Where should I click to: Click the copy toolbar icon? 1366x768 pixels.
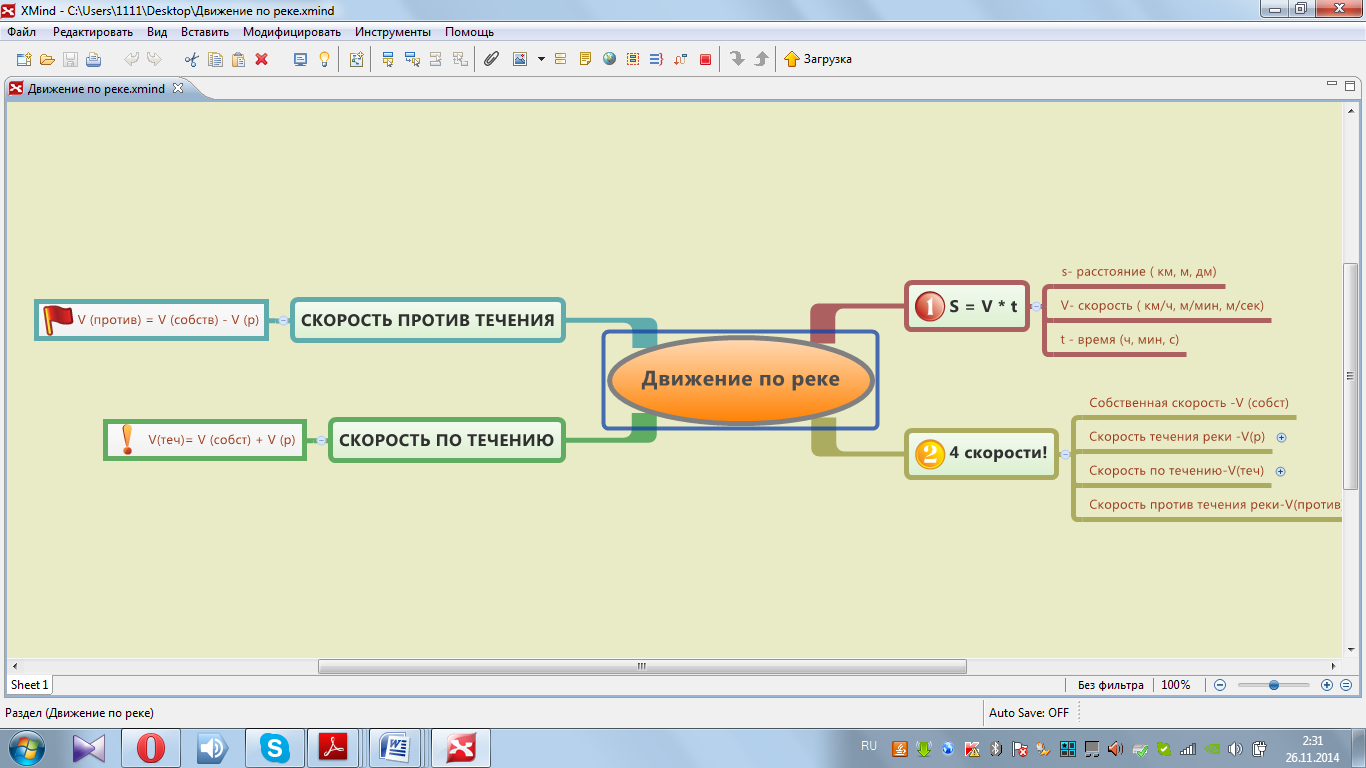click(x=215, y=59)
